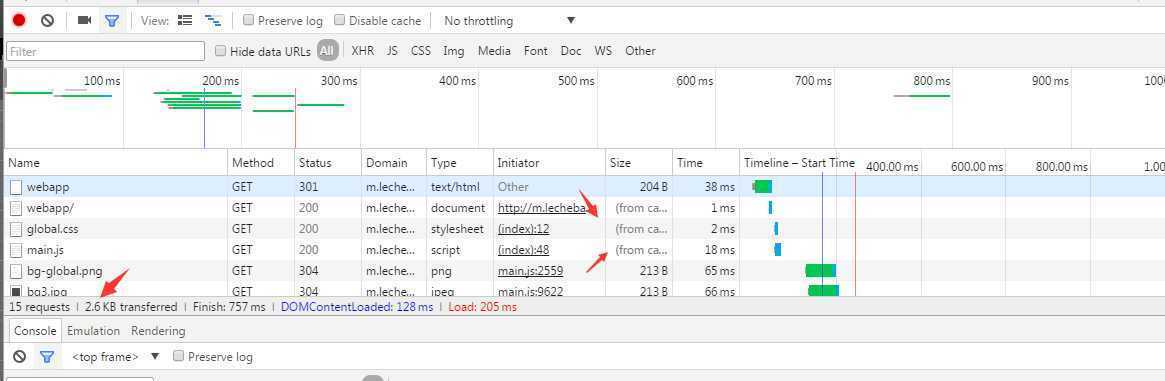Viewport: 1165px width, 381px height.
Task: Click file icon beside main.js row
Action: click(x=16, y=250)
